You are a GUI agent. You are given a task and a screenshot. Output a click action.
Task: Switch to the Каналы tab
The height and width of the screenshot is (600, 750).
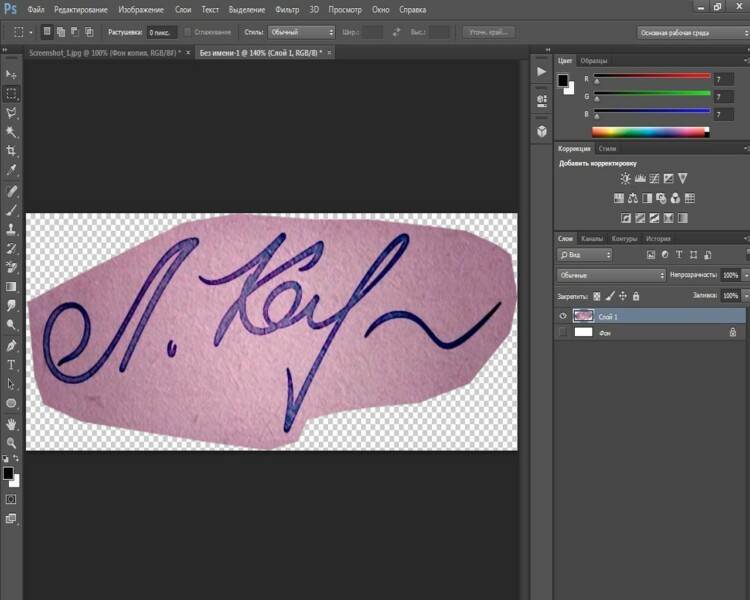tap(592, 239)
